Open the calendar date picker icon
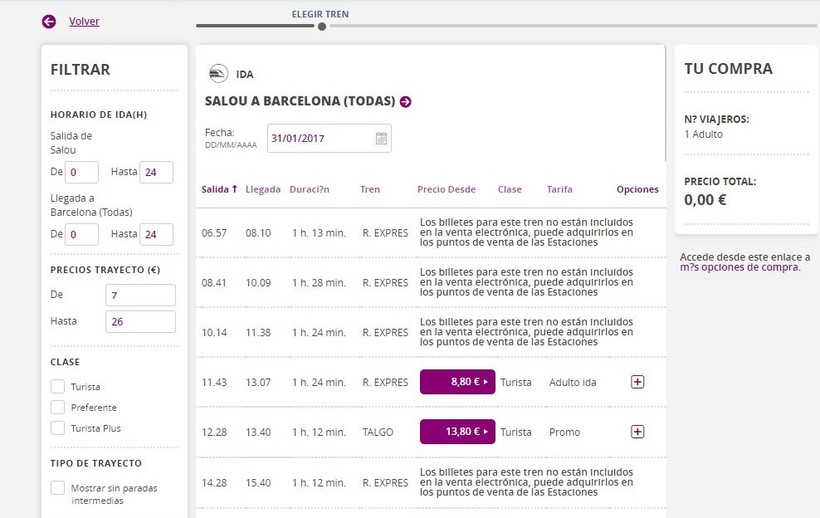Screen dimensions: 820x518 (x=381, y=138)
